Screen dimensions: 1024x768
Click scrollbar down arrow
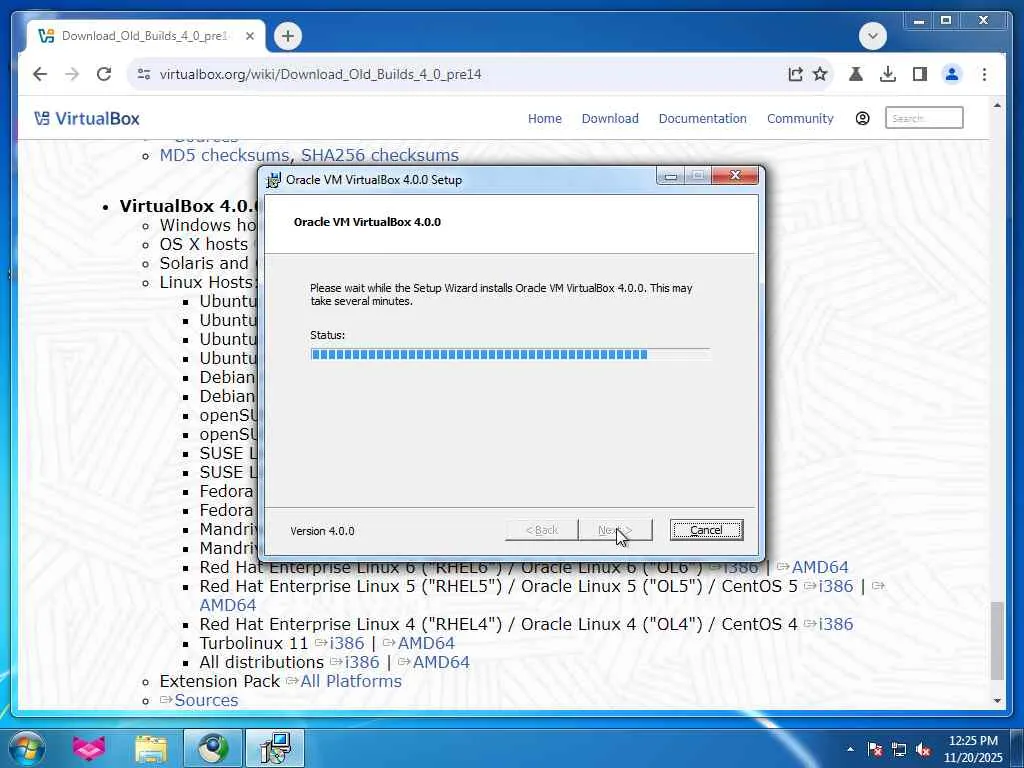(x=997, y=701)
